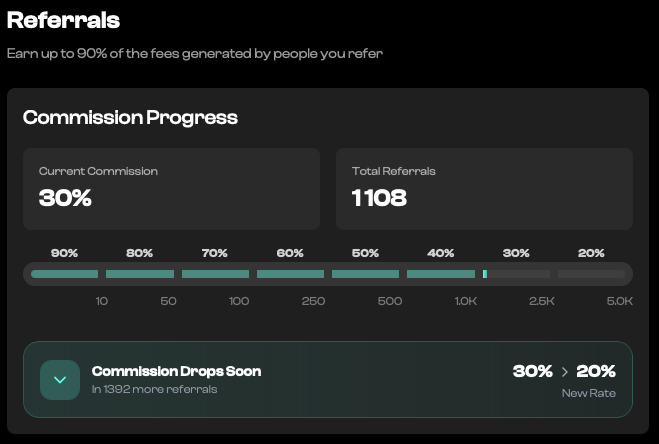Click the 50 referrals threshold label

pos(169,301)
